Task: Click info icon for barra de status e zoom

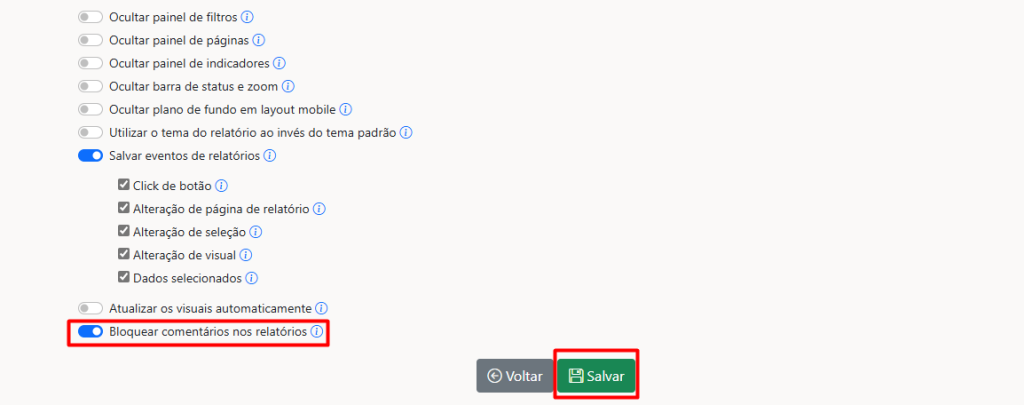Action: pos(289,86)
